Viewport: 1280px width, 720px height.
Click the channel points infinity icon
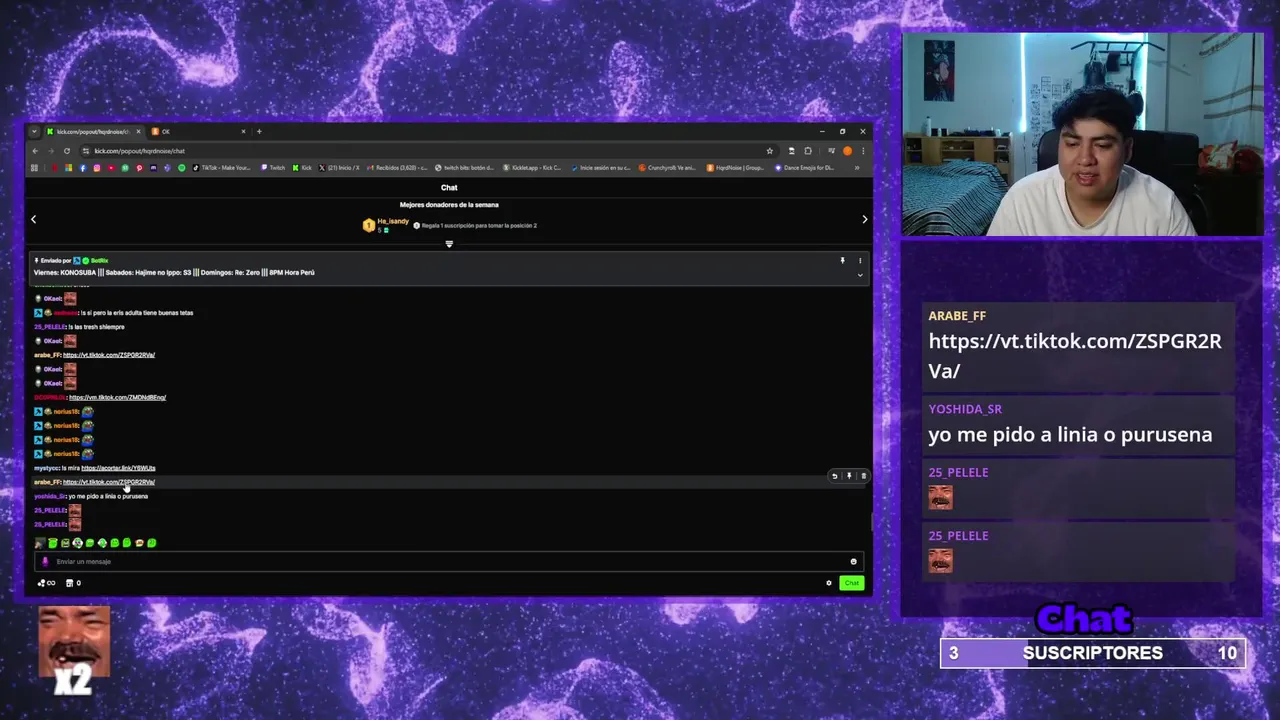46,583
